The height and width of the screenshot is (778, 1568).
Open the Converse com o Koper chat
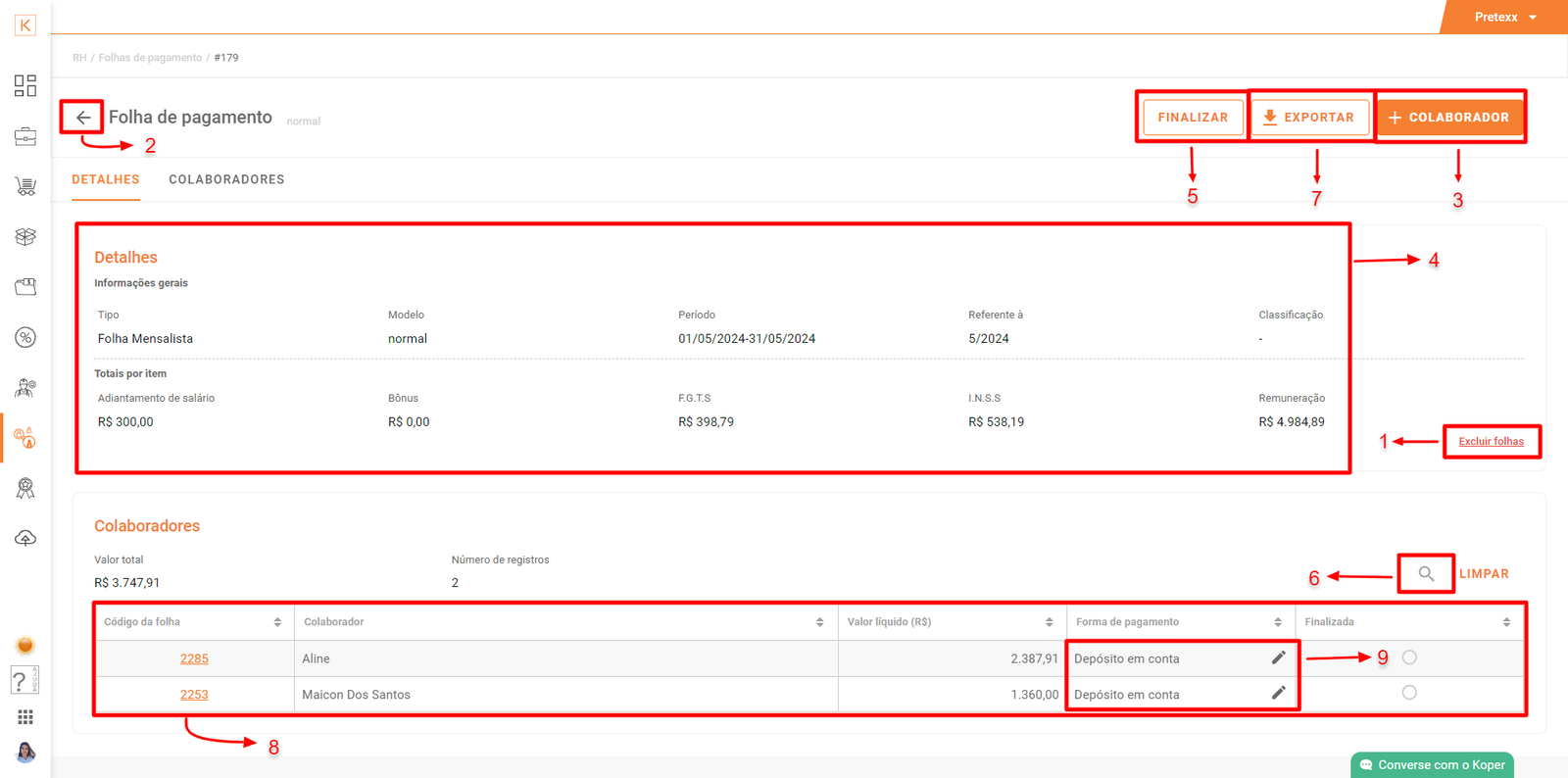[1432, 765]
